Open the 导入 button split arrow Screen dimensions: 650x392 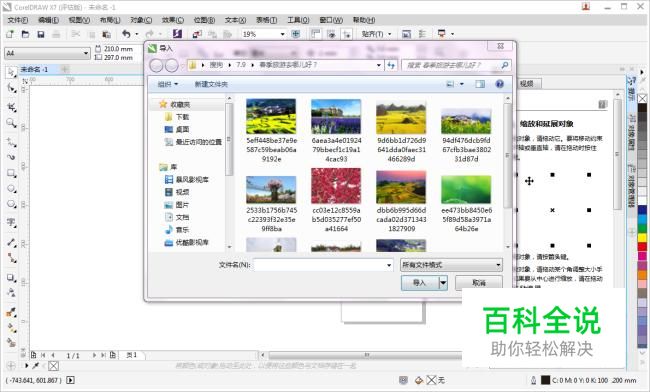point(443,283)
